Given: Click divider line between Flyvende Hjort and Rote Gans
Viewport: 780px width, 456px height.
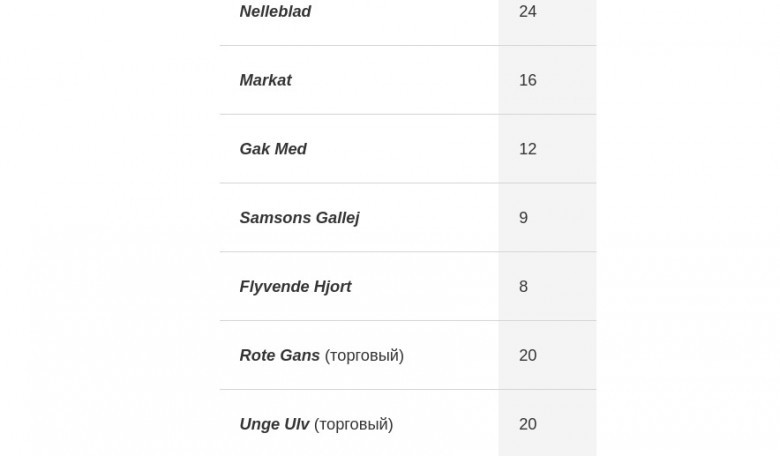Looking at the screenshot, I should click(408, 321).
